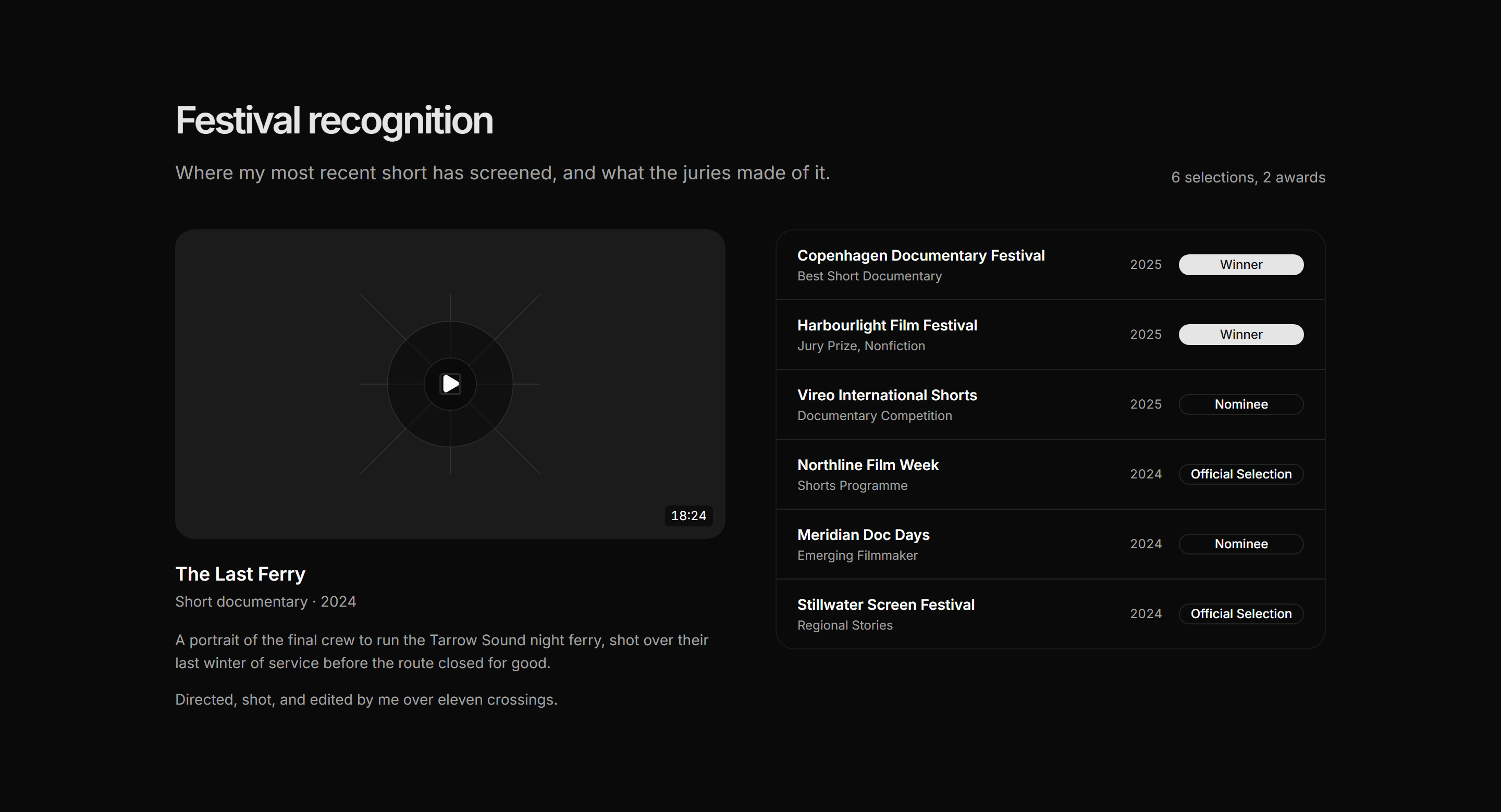Click the Copenhagen Documentary Festival 2025 year
This screenshot has height=812, width=1501.
point(1146,264)
